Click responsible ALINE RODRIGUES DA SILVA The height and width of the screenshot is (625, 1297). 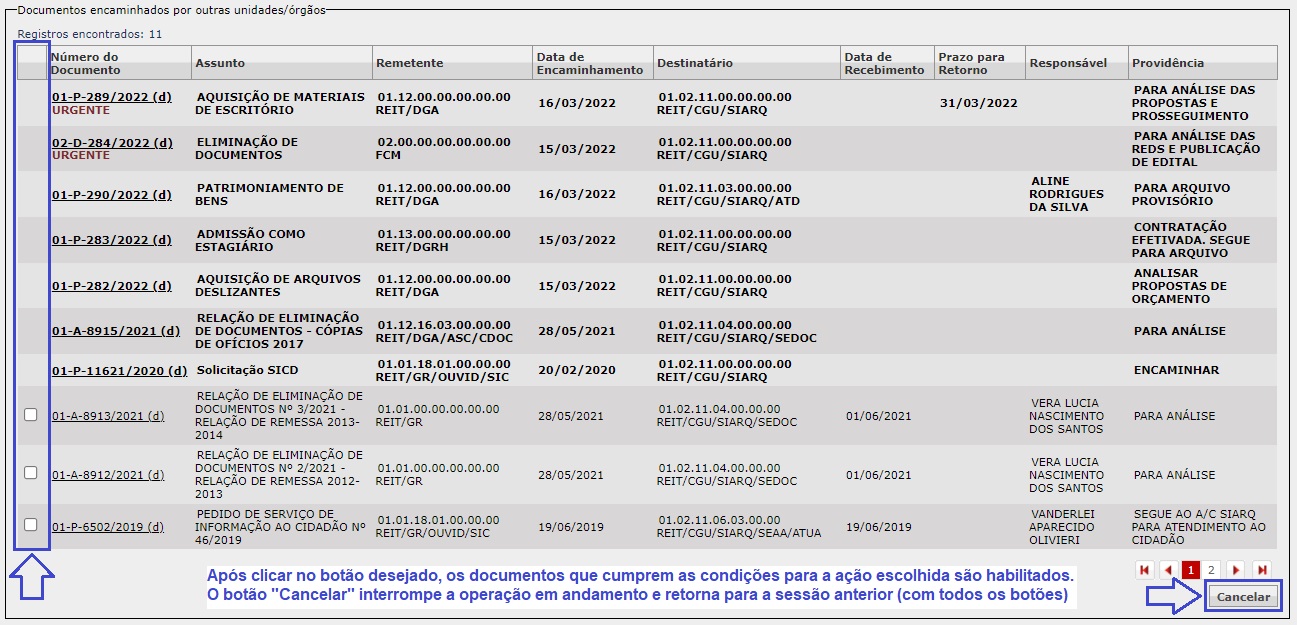point(1067,194)
